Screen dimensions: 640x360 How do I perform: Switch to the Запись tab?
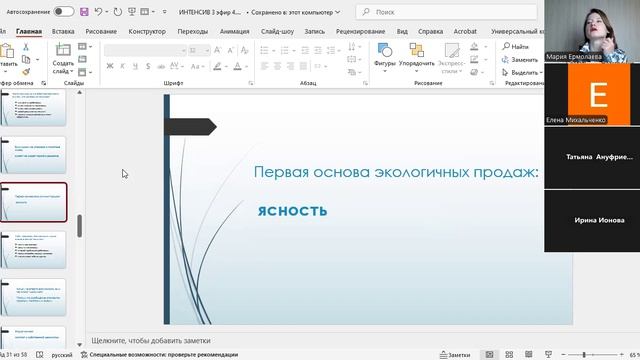click(314, 31)
